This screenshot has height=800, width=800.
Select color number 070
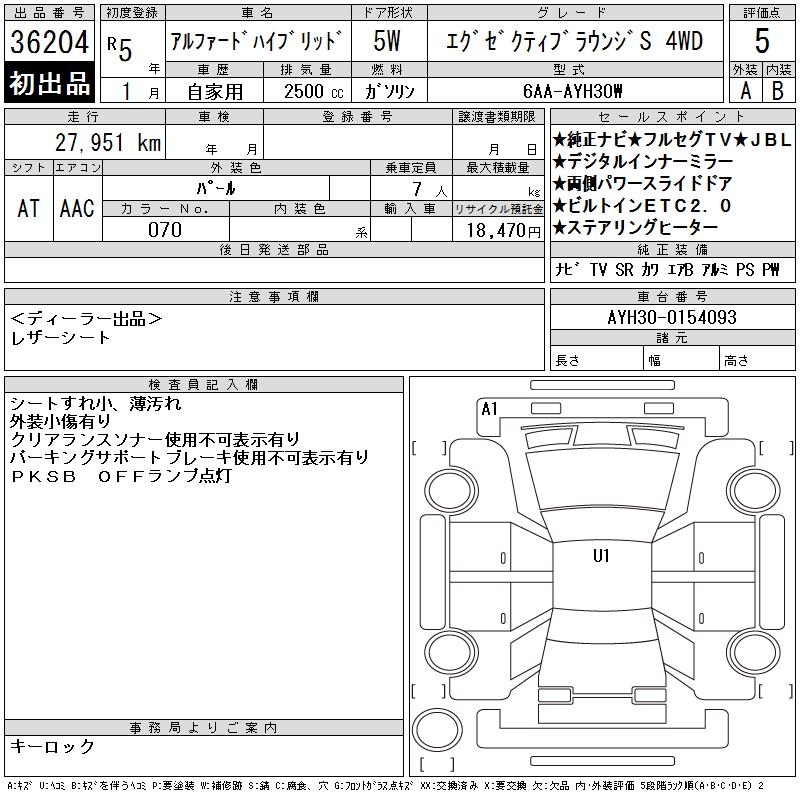point(165,230)
